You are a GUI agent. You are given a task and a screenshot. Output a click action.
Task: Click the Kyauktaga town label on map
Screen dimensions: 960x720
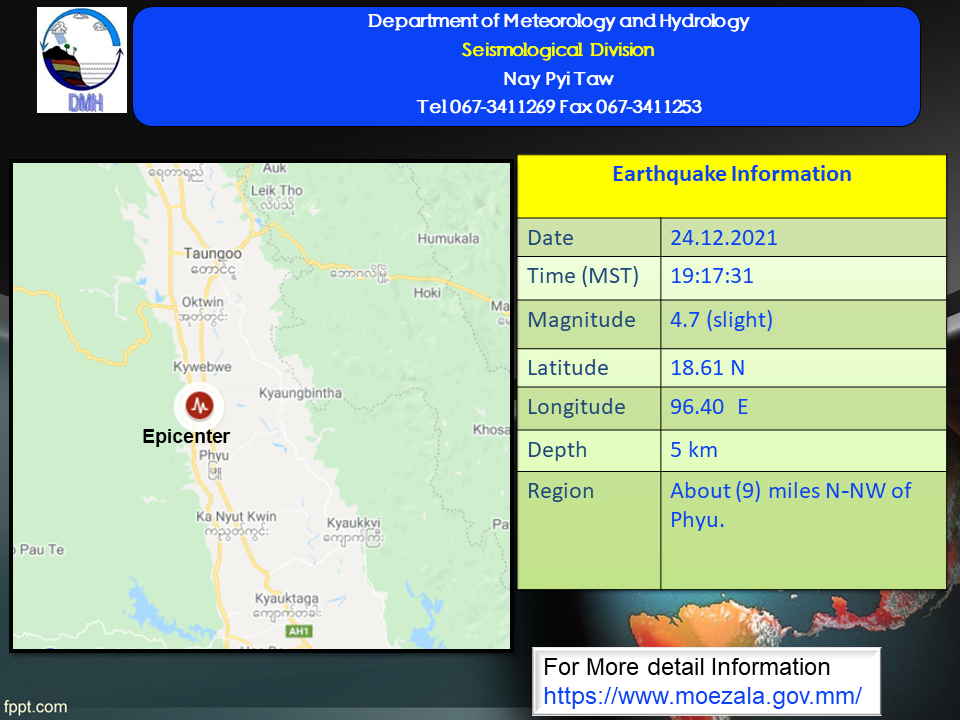tap(287, 598)
